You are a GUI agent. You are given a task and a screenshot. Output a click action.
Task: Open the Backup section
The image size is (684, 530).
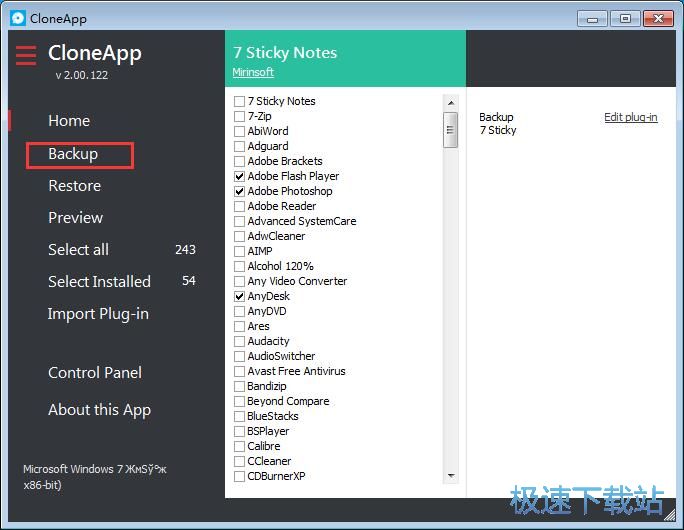coord(73,154)
